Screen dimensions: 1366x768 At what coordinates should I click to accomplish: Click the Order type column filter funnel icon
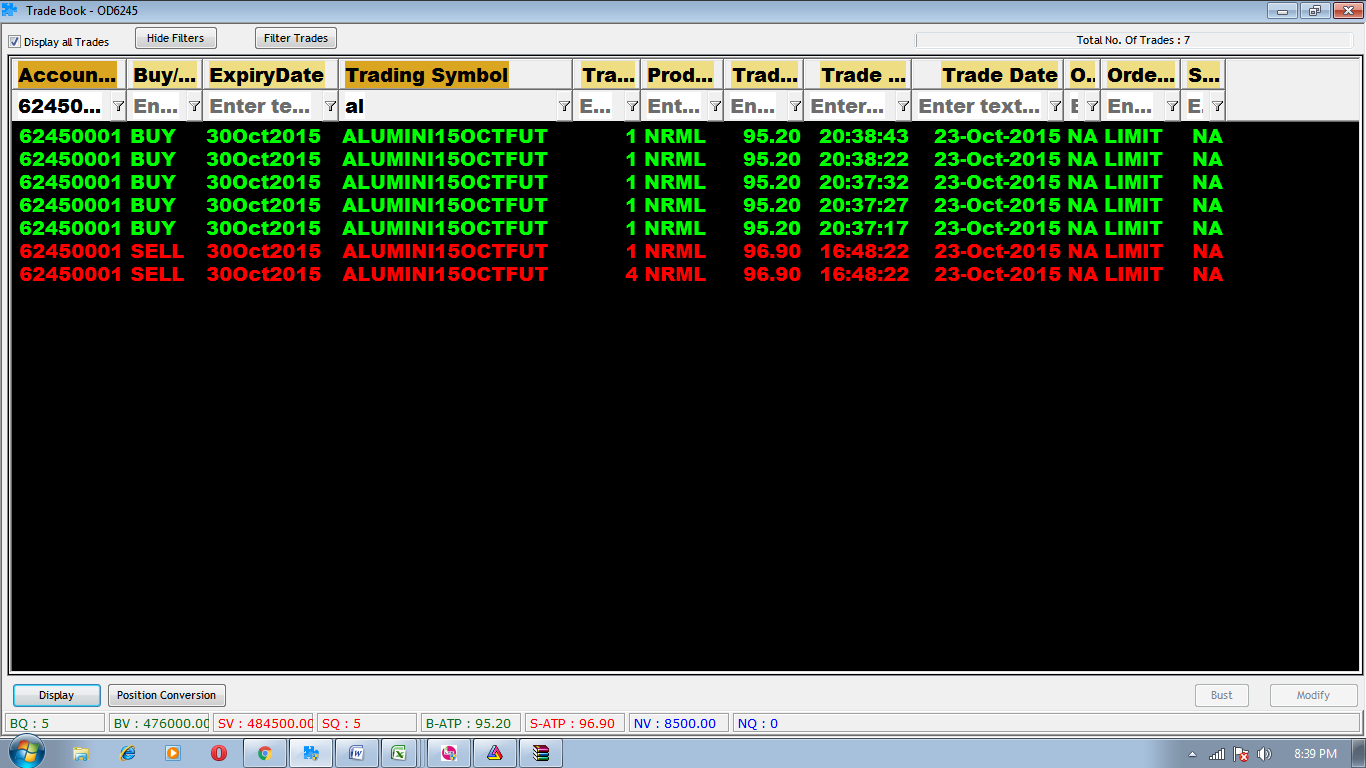1172,106
